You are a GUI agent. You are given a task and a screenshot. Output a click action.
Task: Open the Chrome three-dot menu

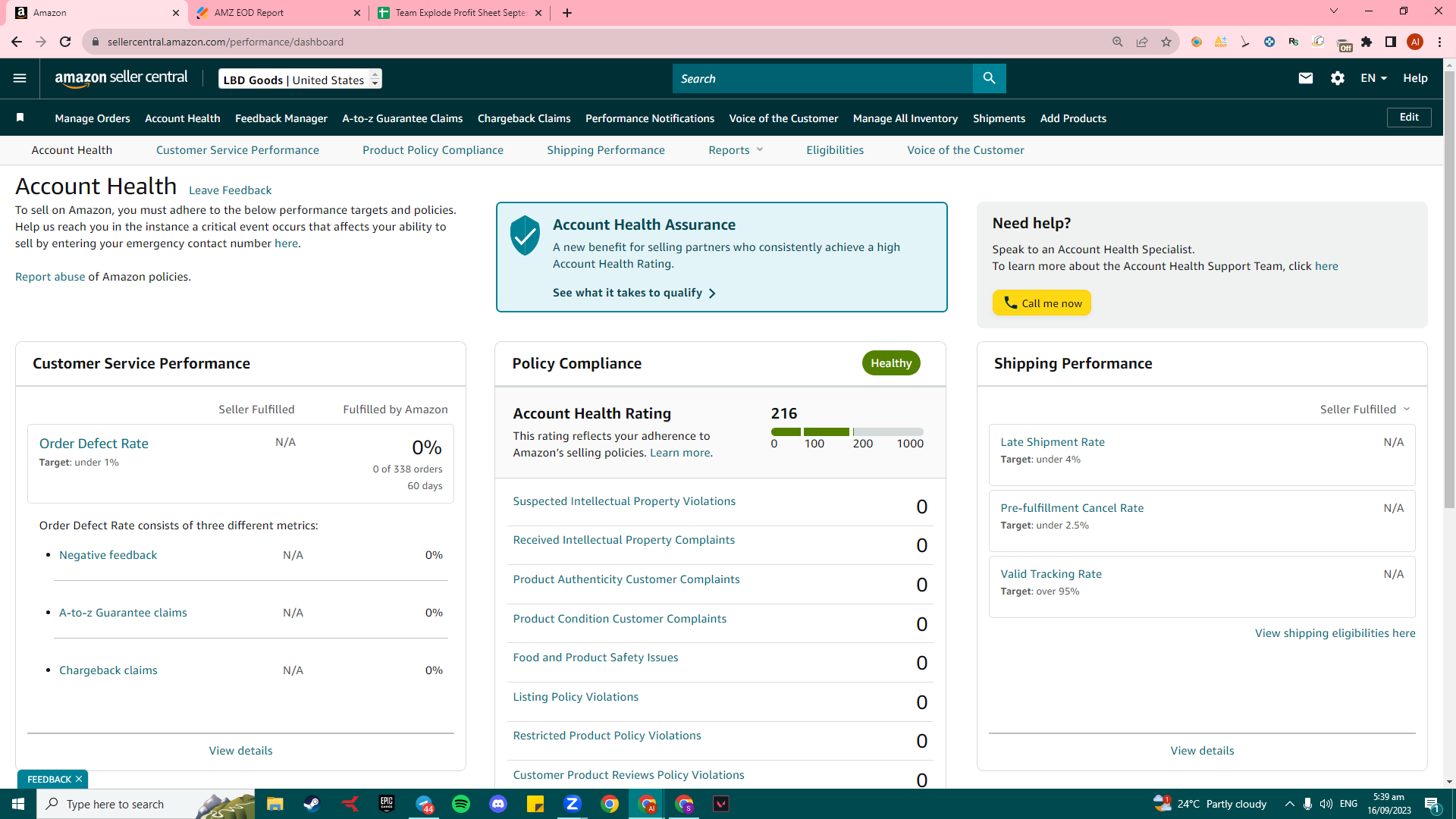(1439, 42)
